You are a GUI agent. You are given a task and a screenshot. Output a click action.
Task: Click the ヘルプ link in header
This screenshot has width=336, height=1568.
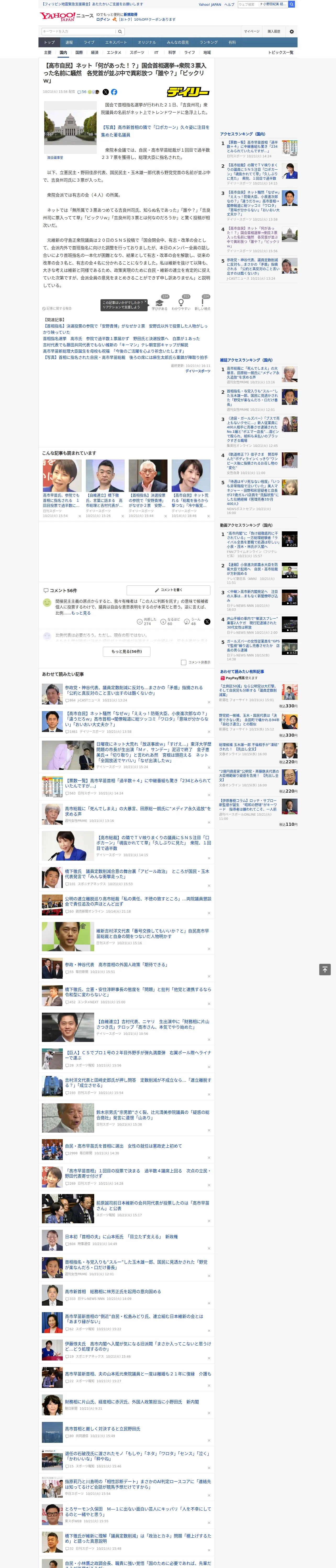click(229, 4)
